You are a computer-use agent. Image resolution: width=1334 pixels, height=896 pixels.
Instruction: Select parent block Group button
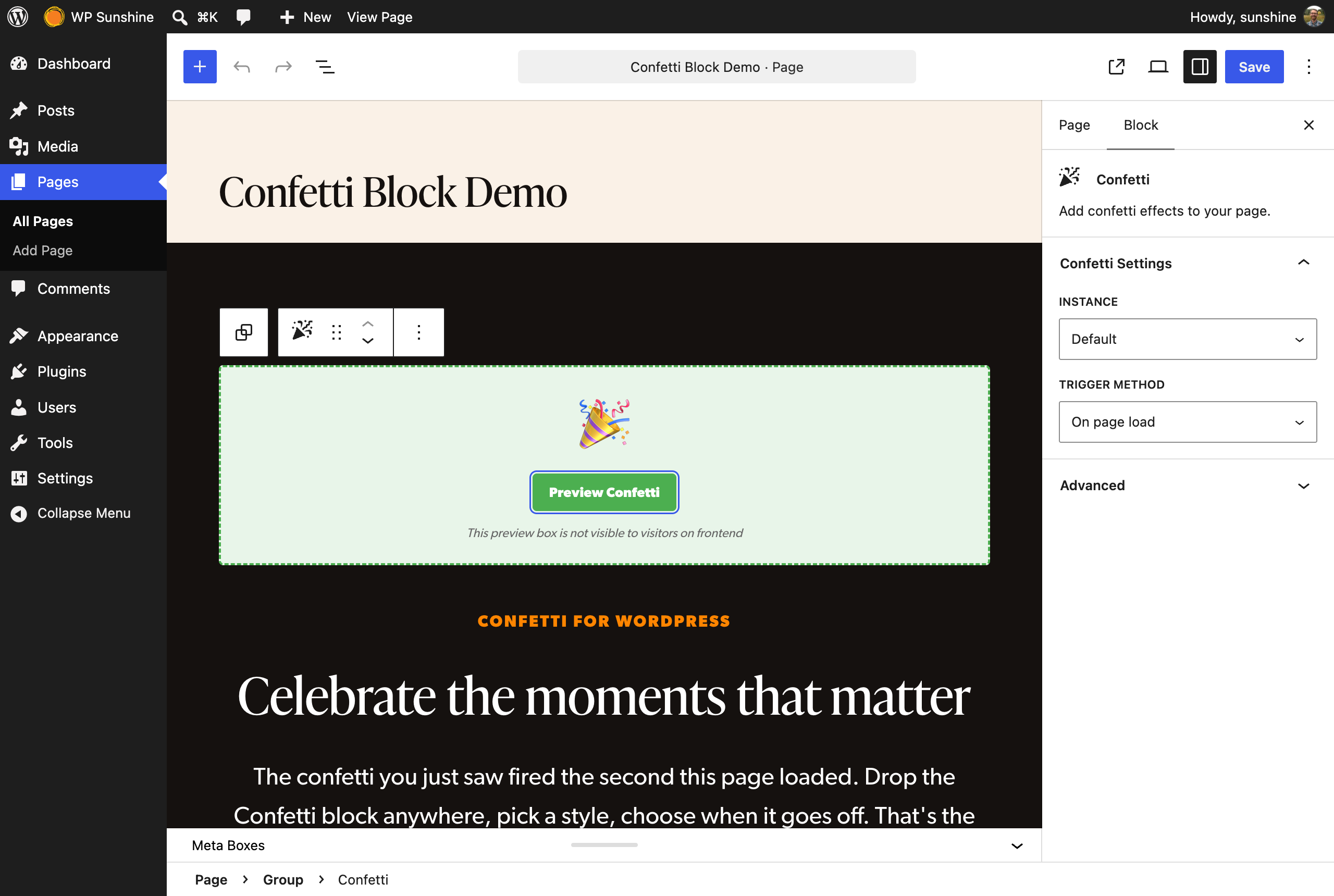[x=244, y=332]
